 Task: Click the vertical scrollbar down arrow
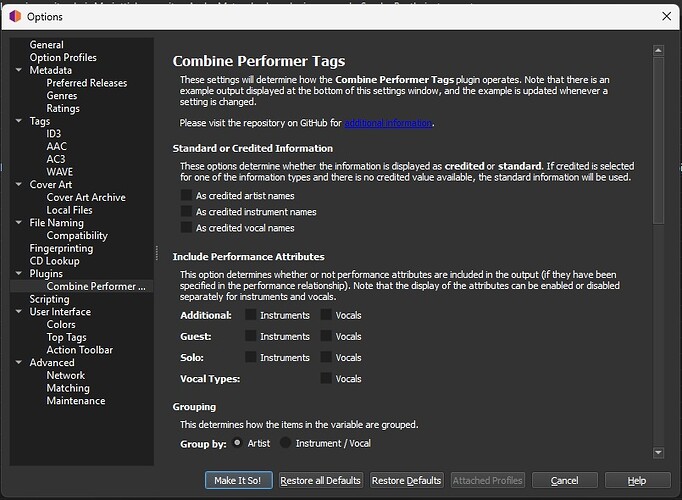[658, 453]
